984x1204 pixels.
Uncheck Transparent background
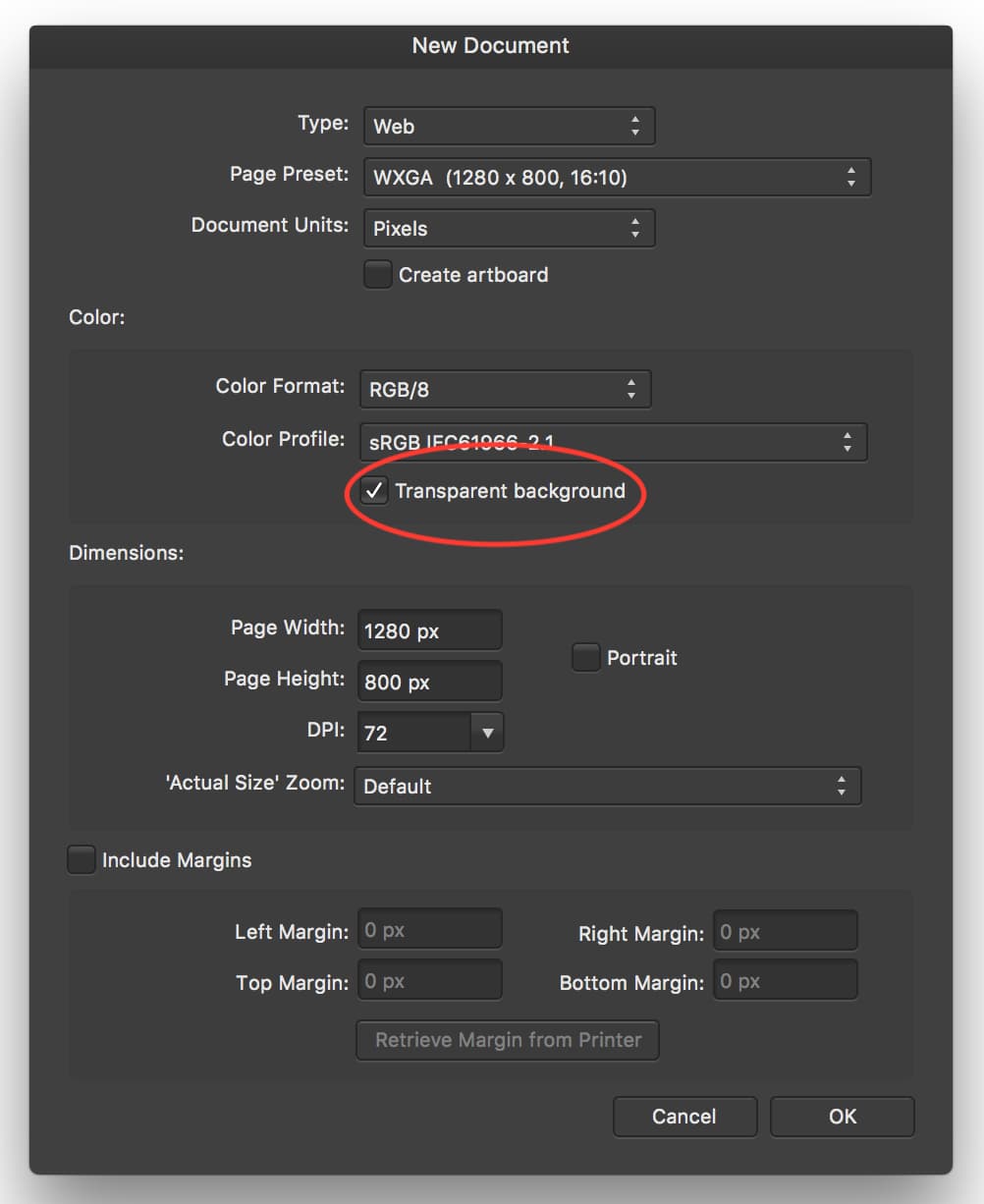coord(373,490)
